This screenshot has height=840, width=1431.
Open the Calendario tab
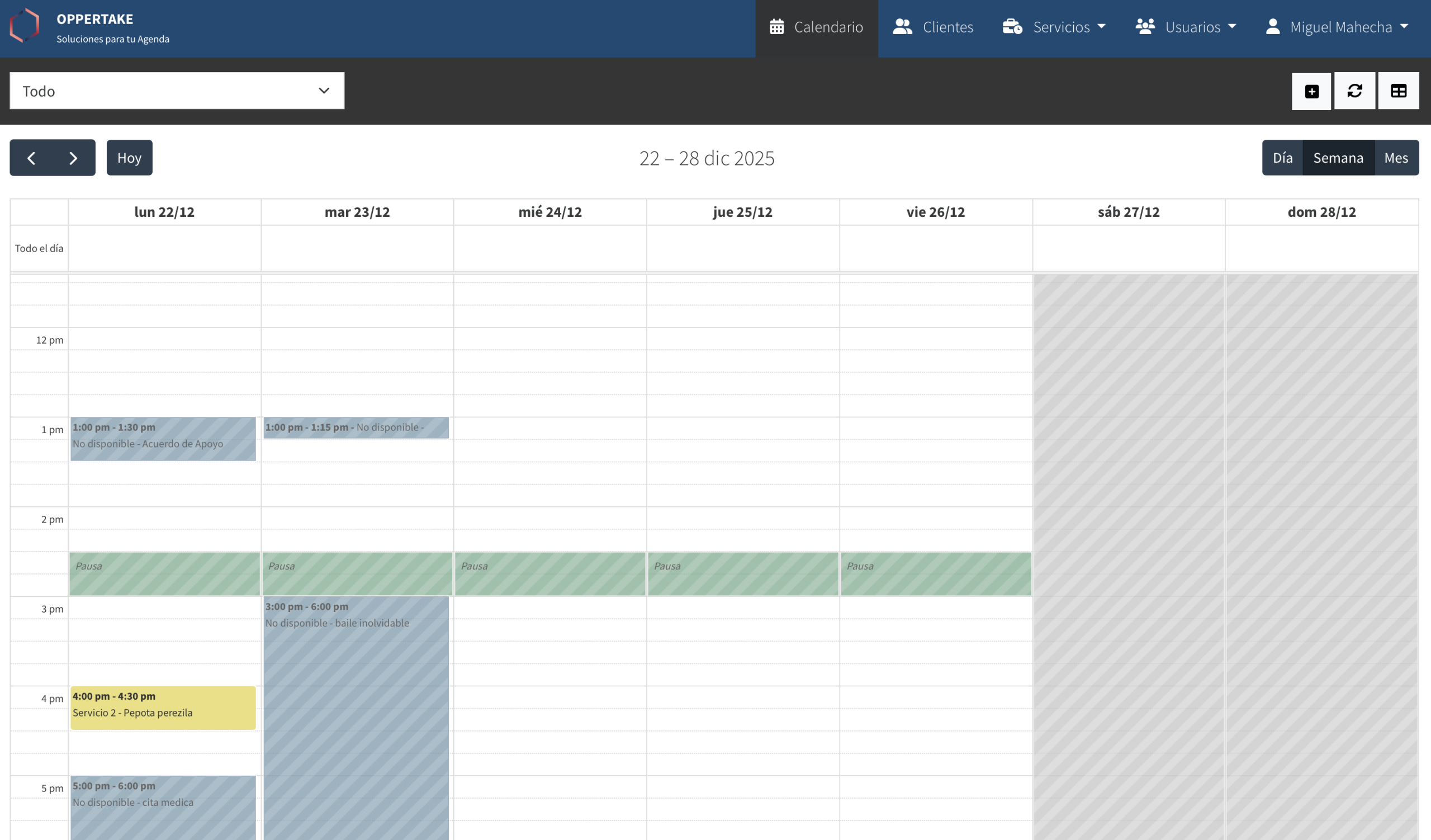point(816,27)
